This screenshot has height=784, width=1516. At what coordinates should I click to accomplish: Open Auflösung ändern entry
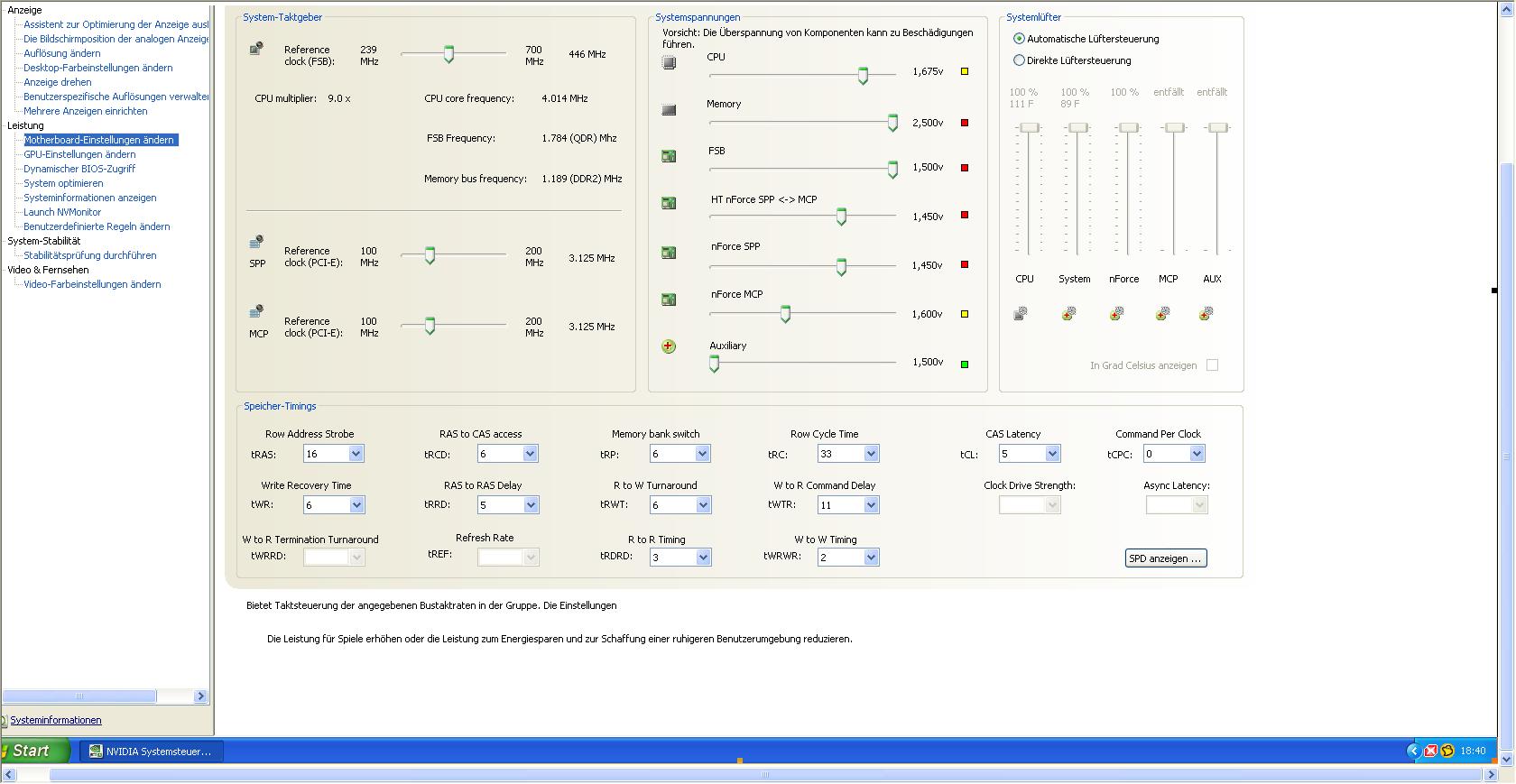62,53
